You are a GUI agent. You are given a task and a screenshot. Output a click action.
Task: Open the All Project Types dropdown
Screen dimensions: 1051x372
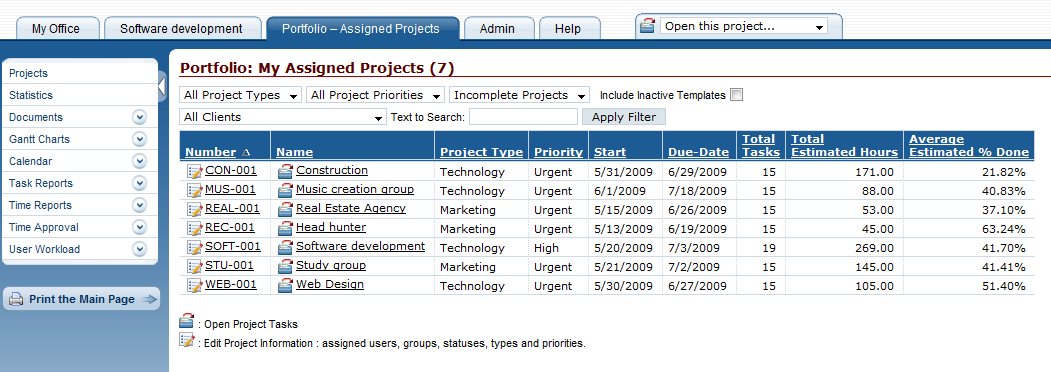(241, 95)
